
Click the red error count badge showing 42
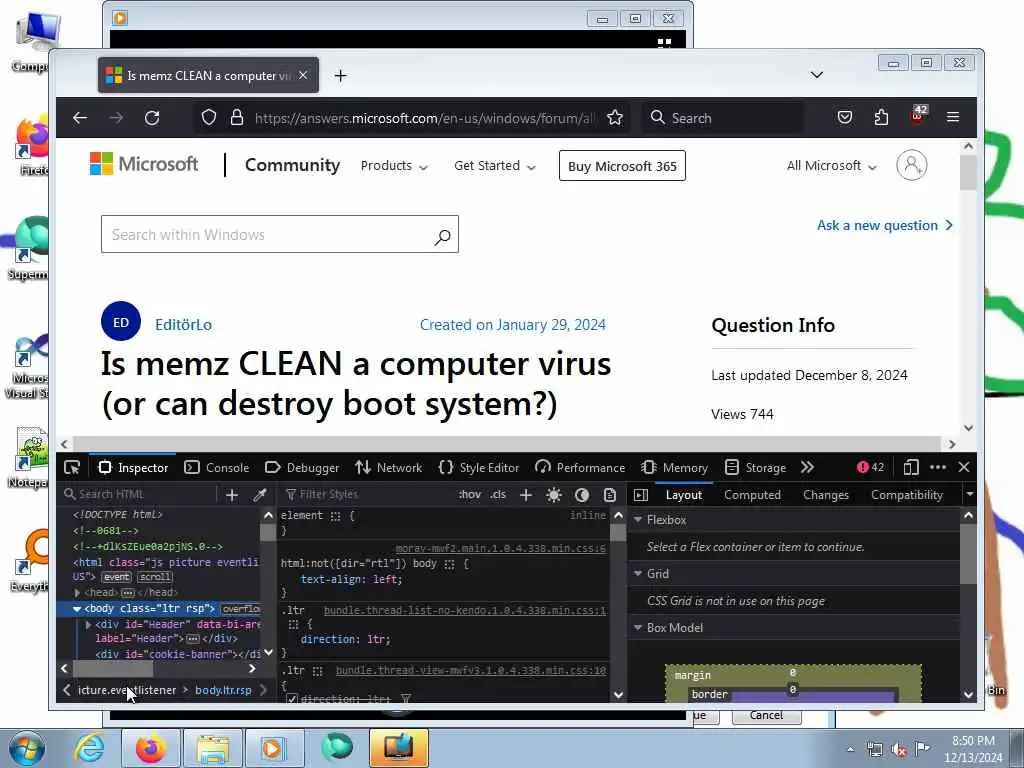(x=870, y=468)
